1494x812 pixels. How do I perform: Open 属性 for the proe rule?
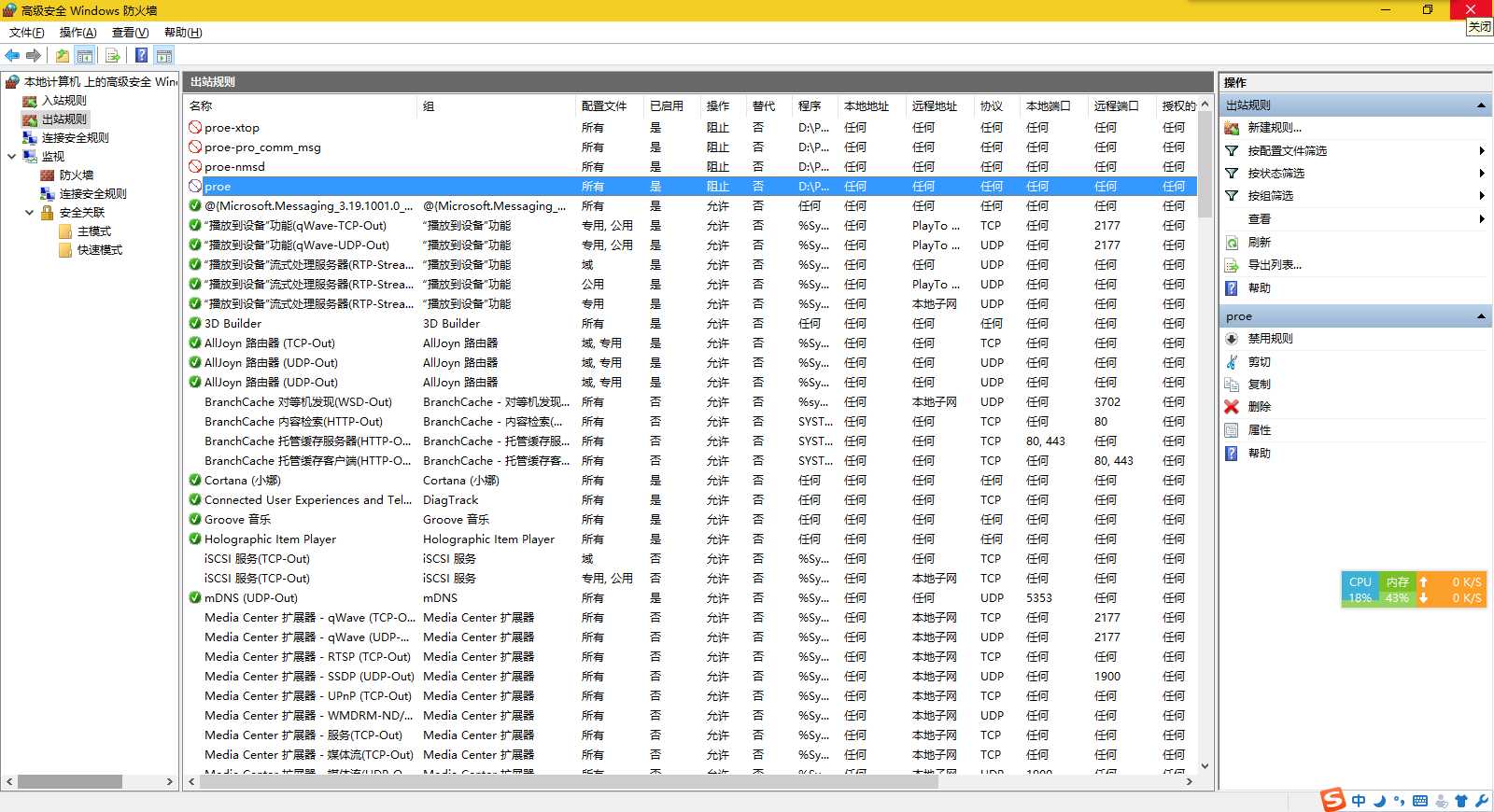coord(1259,430)
